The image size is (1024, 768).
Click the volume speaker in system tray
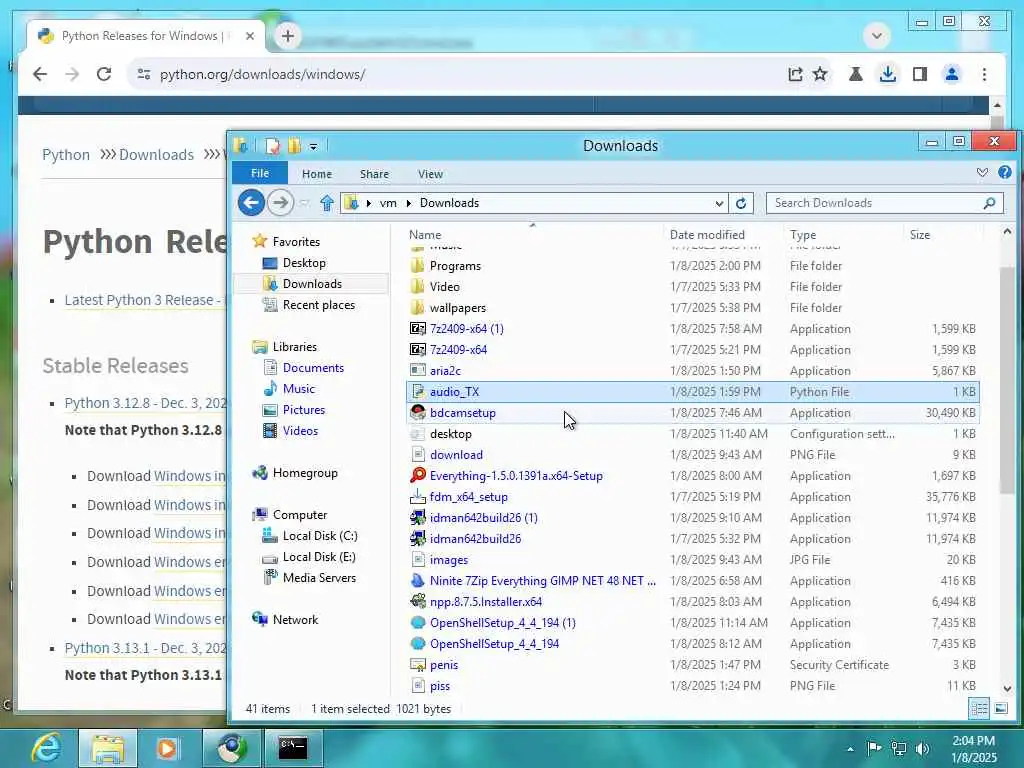click(922, 748)
